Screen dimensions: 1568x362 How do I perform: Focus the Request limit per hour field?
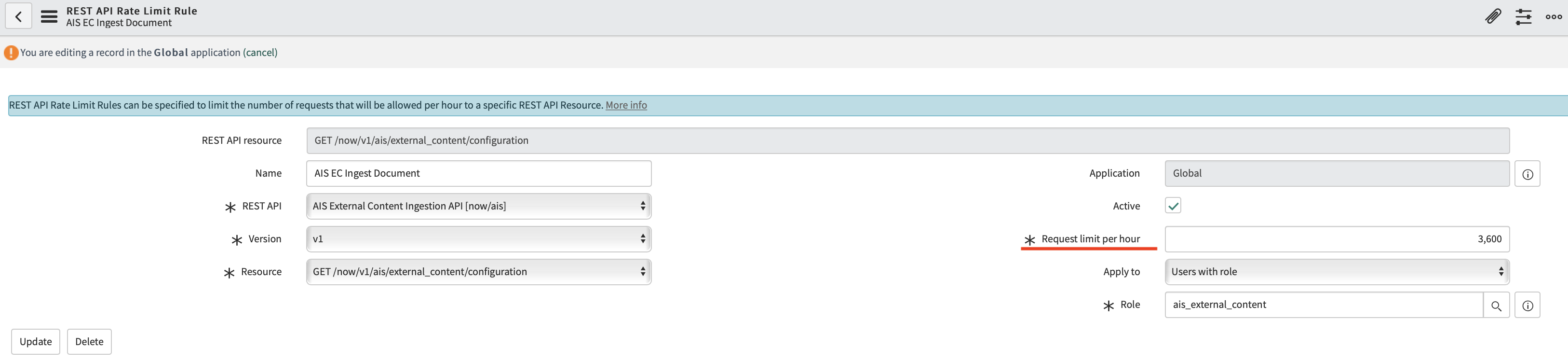coord(1337,239)
